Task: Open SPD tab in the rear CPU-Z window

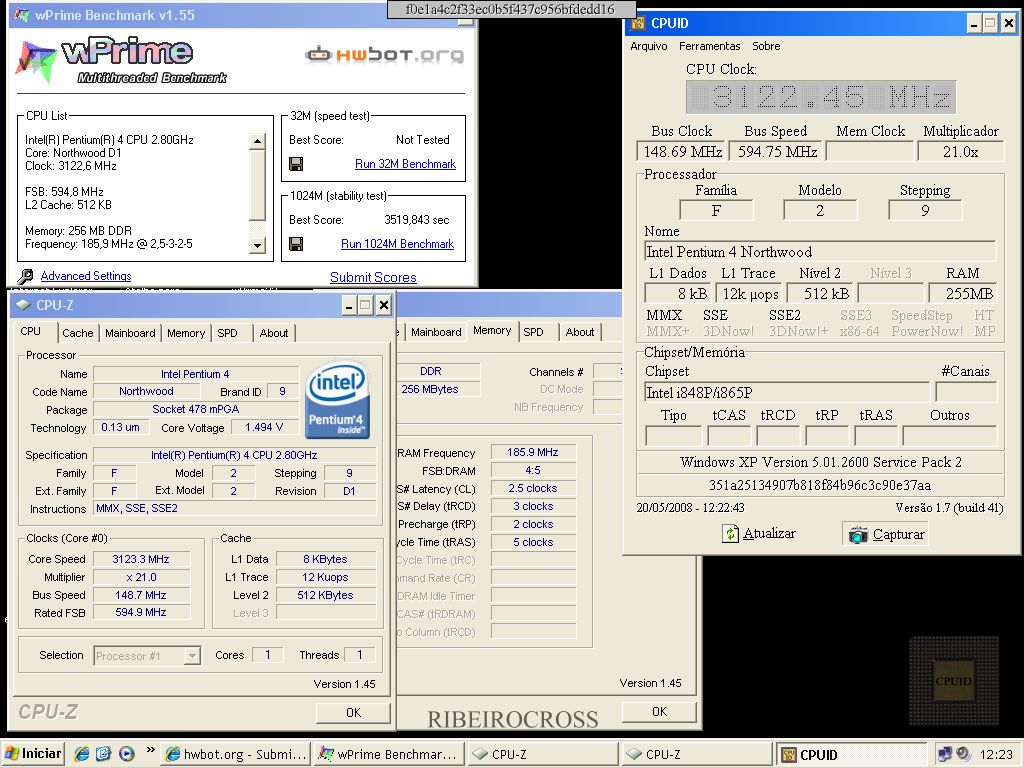Action: pos(533,332)
